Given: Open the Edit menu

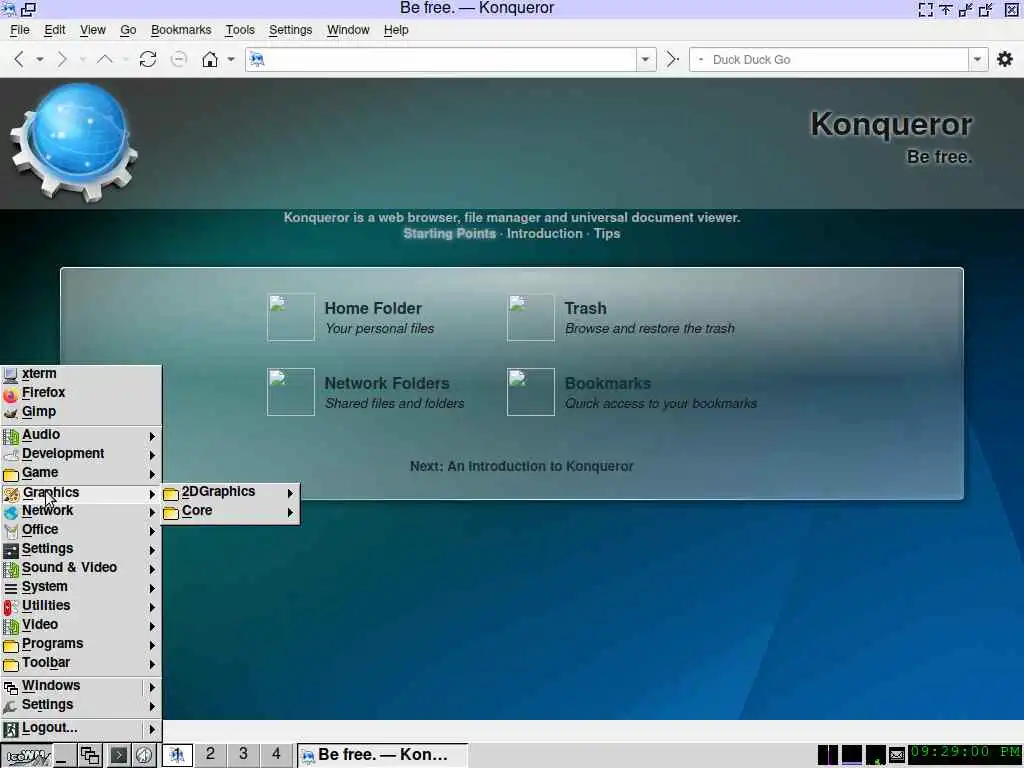Looking at the screenshot, I should (54, 30).
